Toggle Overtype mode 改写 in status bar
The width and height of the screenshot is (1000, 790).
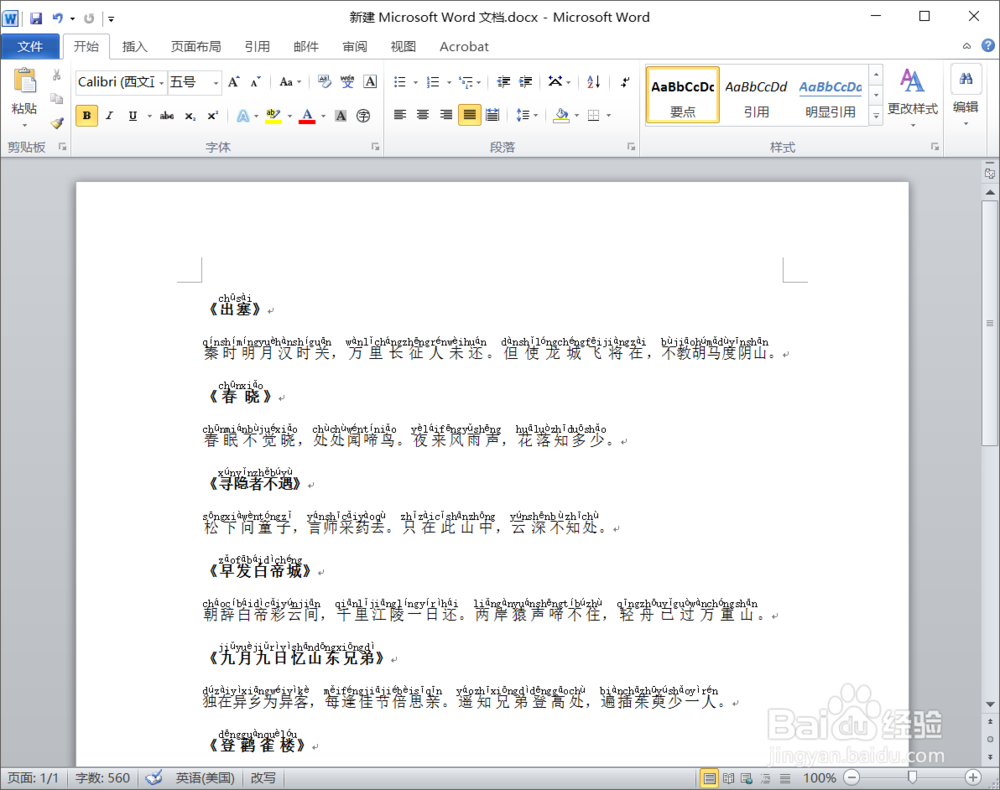(x=263, y=778)
